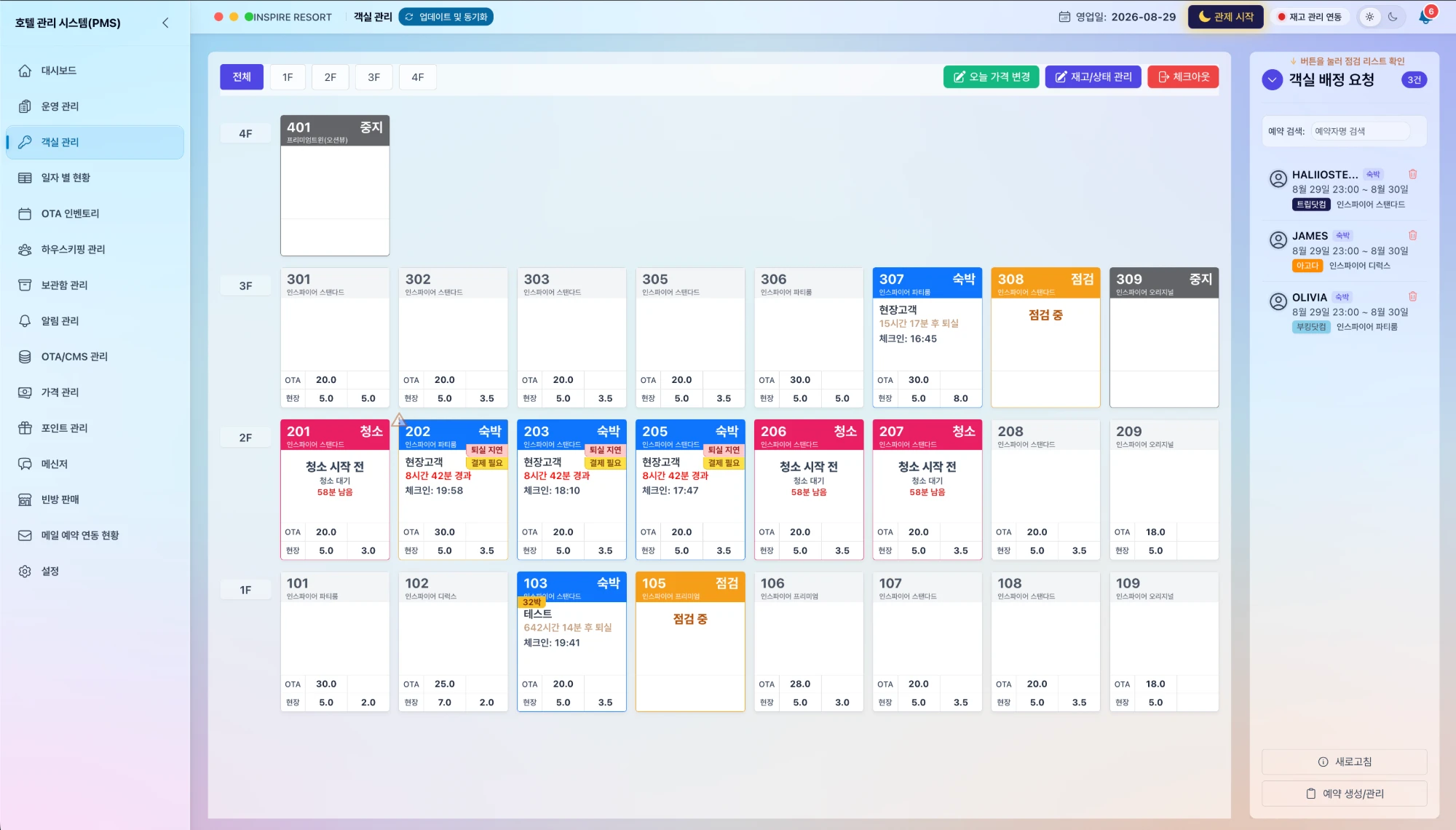Collapse the PMS sidebar chevron

coord(165,23)
